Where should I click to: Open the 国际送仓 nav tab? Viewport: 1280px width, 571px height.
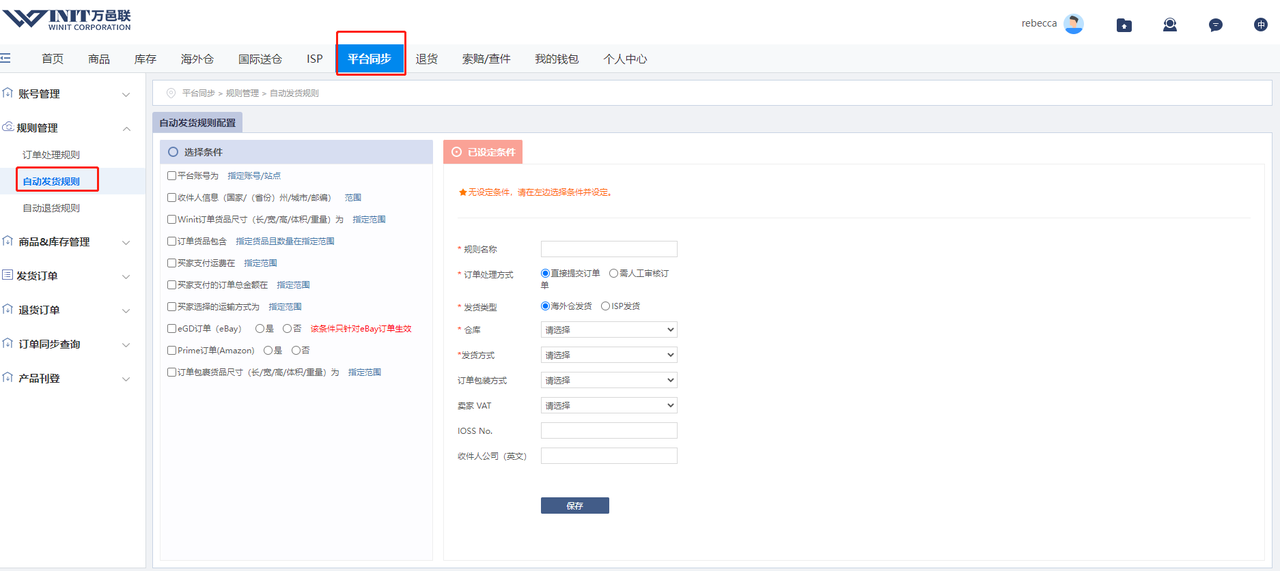click(x=260, y=59)
